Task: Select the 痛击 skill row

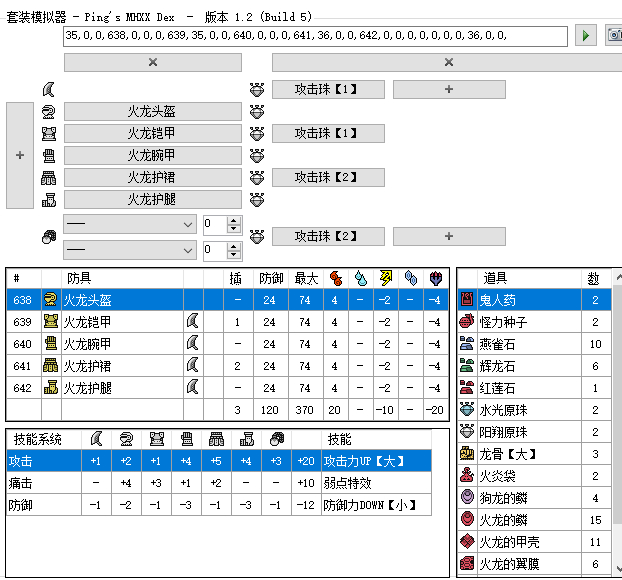Action: pos(219,483)
